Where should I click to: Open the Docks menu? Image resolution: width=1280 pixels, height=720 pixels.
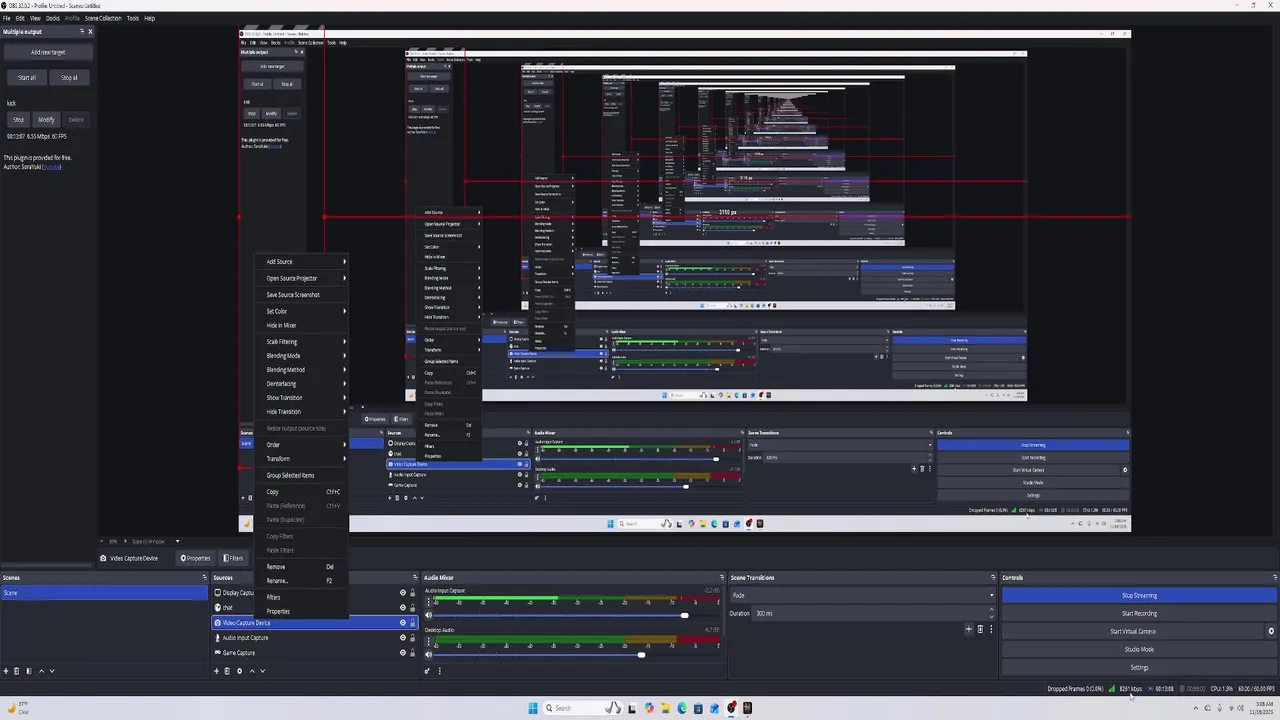pos(52,18)
